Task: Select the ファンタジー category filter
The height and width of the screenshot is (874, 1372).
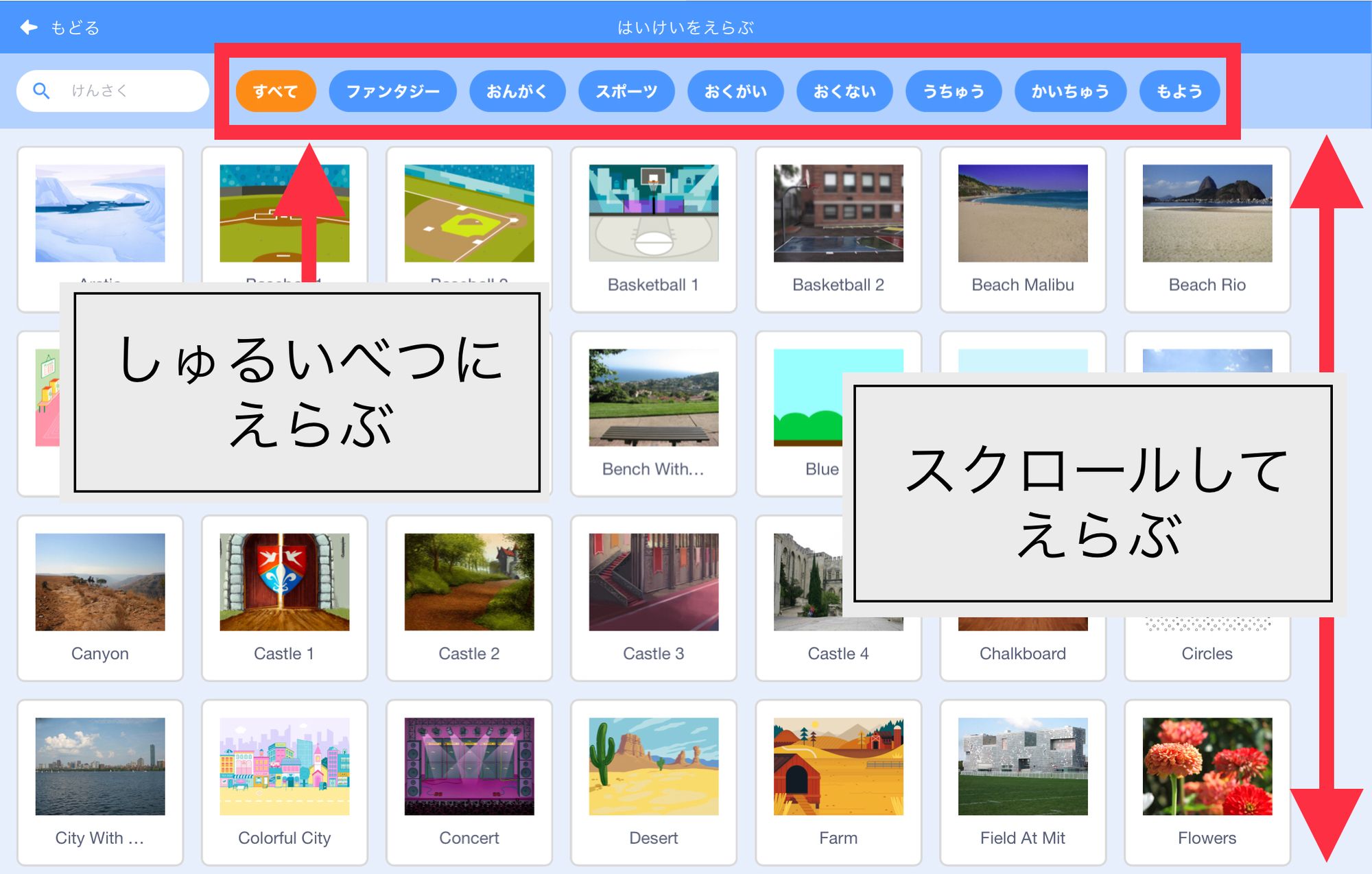Action: coord(393,90)
